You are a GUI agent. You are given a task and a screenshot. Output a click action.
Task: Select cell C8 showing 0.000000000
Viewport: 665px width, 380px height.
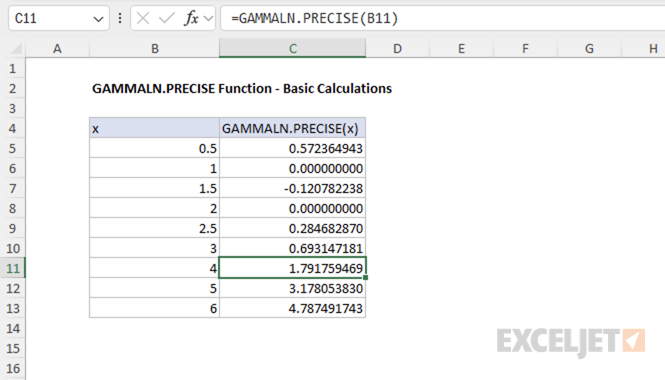pos(292,208)
